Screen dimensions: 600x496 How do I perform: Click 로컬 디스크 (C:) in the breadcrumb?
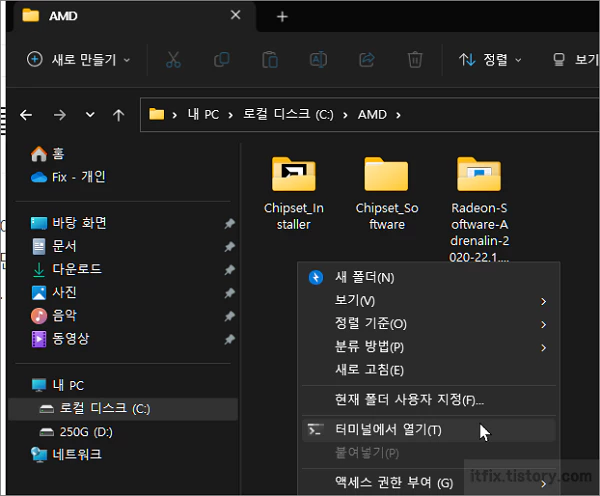(288, 114)
